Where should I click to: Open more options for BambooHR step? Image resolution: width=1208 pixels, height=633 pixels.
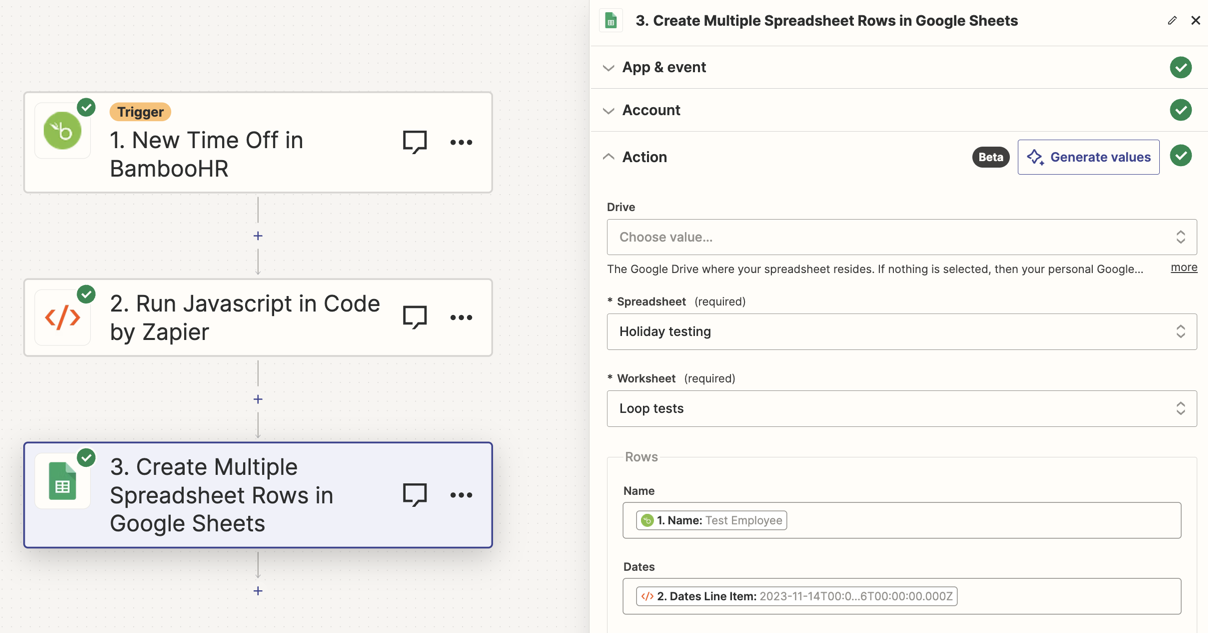pos(461,142)
